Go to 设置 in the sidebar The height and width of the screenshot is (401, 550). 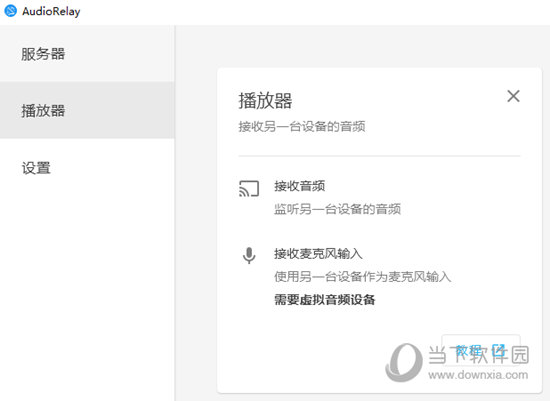coord(87,167)
